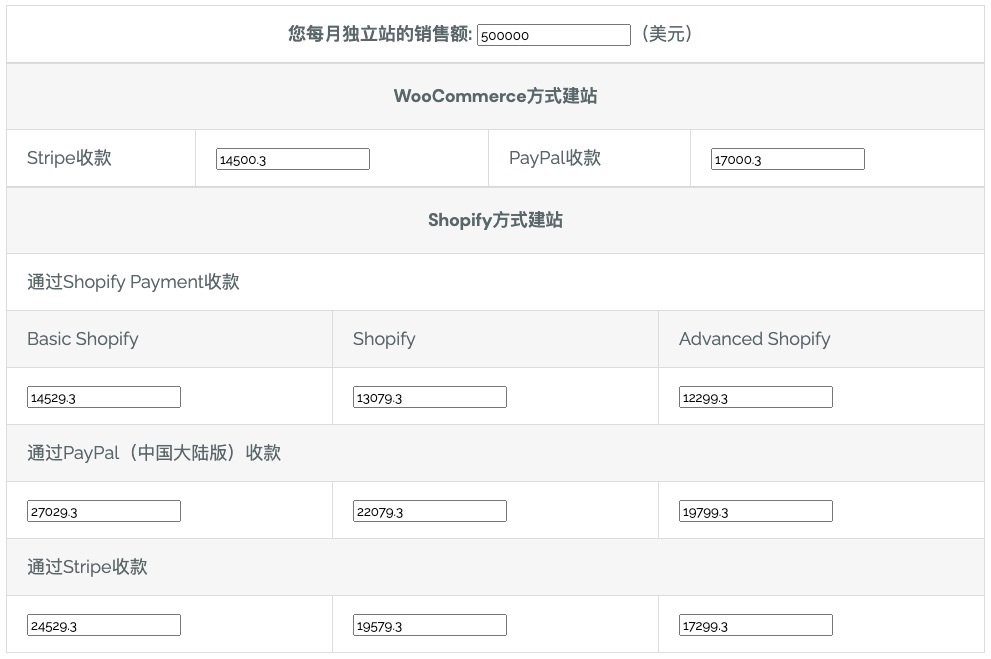The height and width of the screenshot is (659, 991).
Task: Click the Basic Shopify Payment field 14529.3
Action: coord(104,397)
